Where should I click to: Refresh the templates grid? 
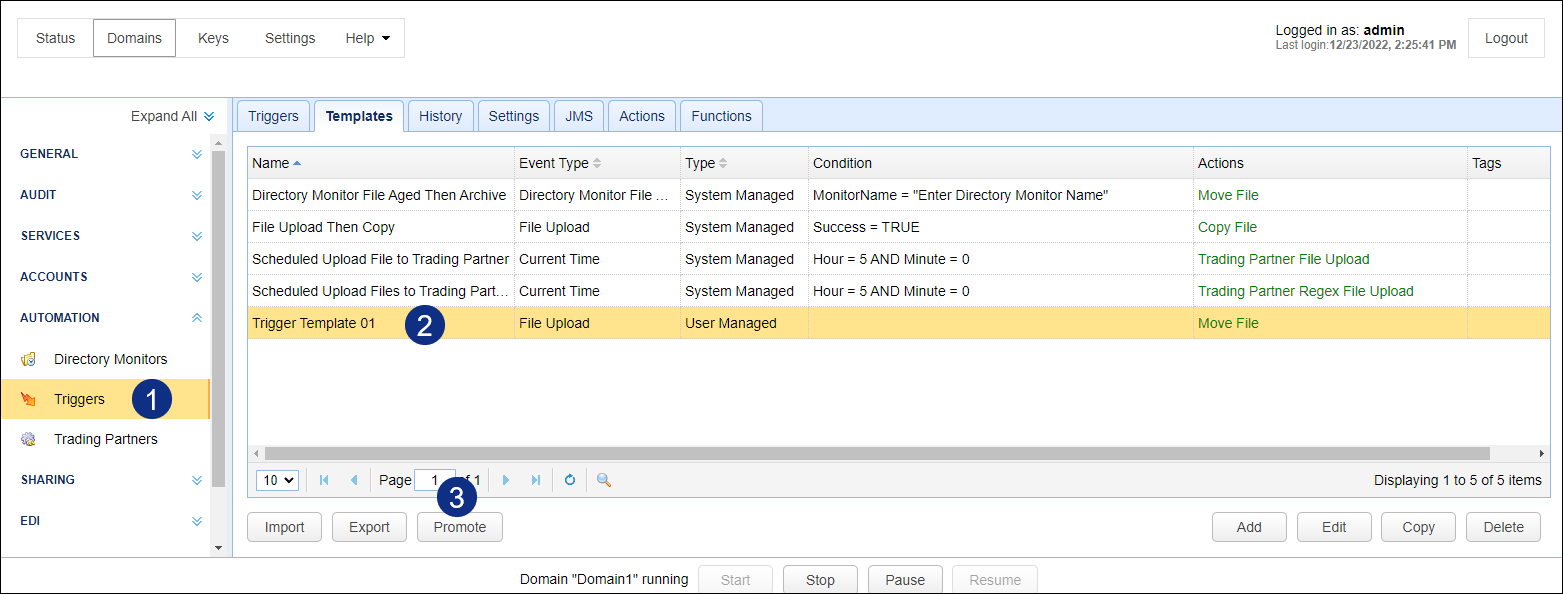(x=570, y=480)
